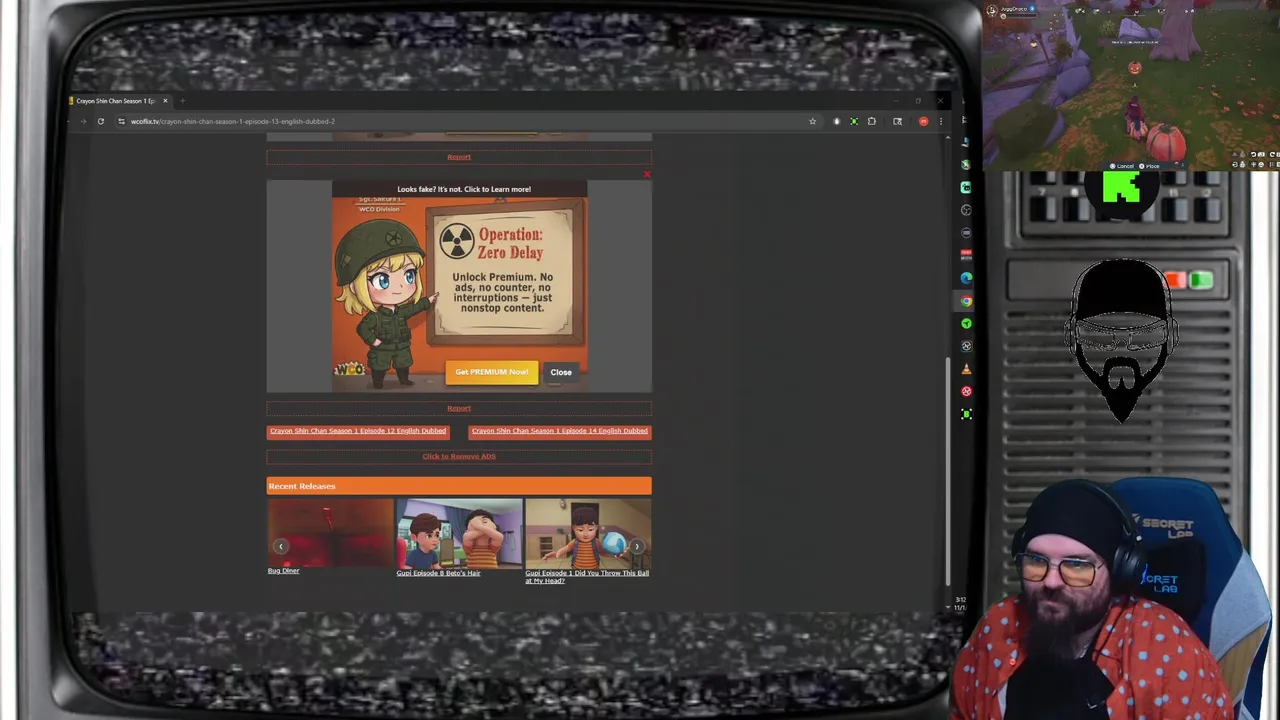
Task: Reload the page in Chrome
Action: (x=100, y=121)
